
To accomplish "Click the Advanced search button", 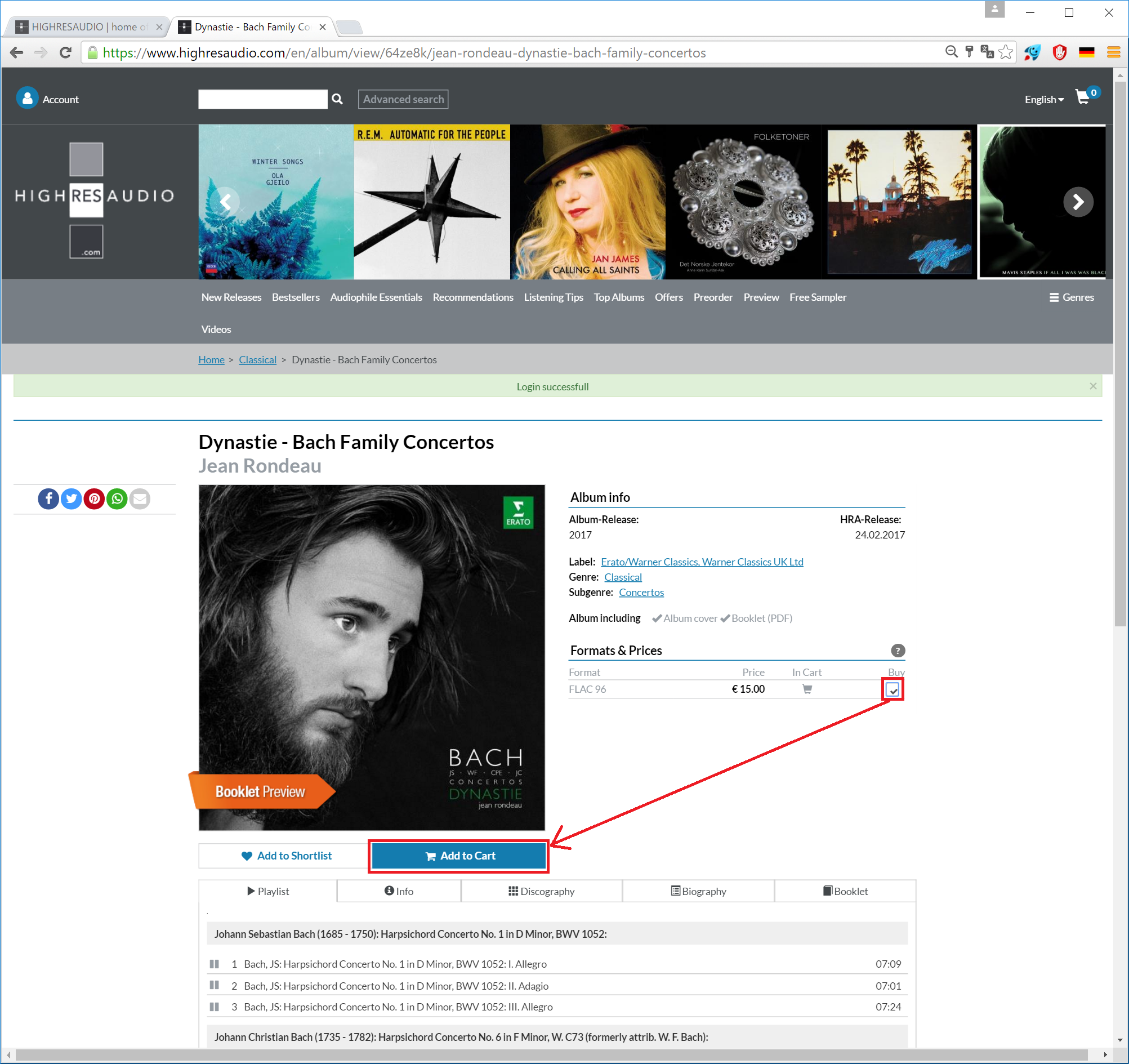I will click(403, 99).
